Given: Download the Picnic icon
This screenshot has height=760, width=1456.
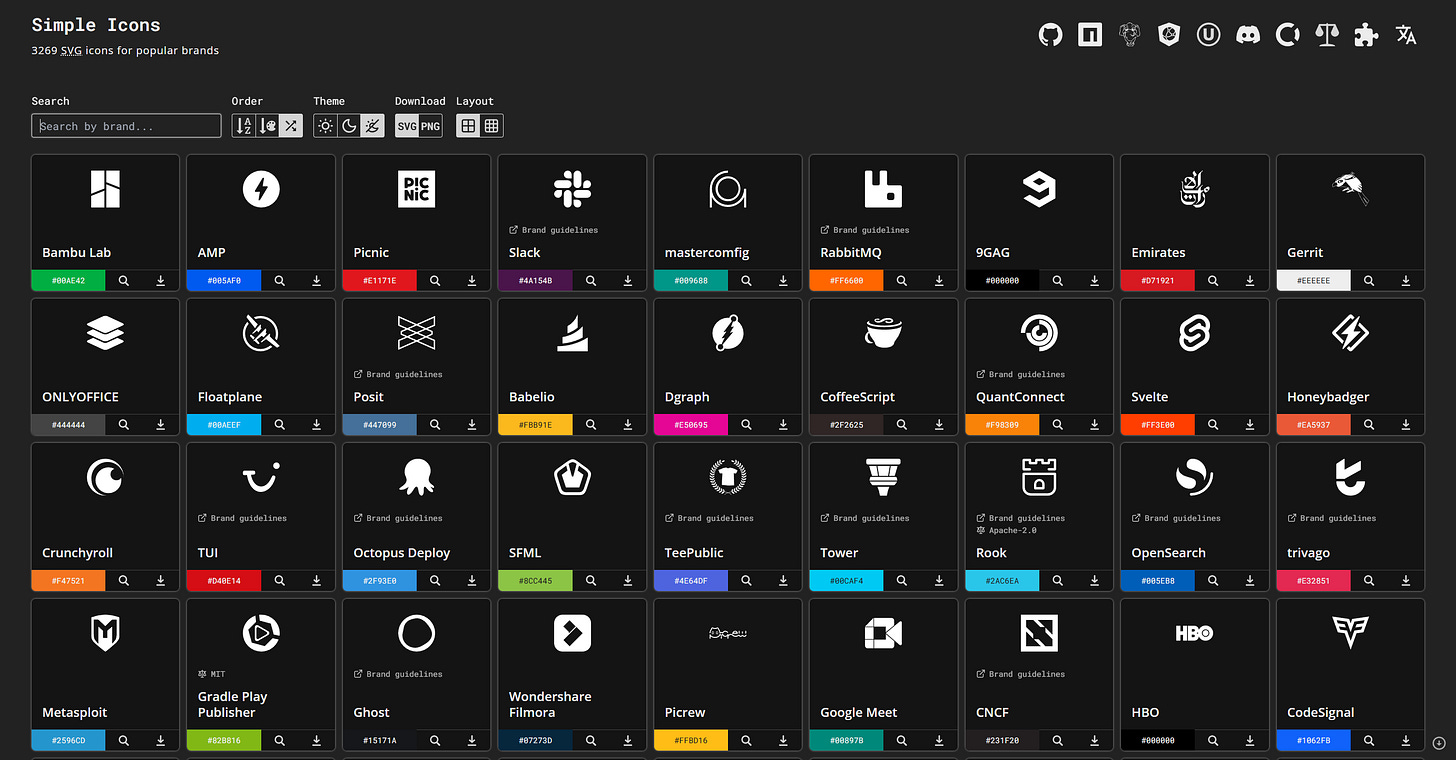Looking at the screenshot, I should (472, 281).
